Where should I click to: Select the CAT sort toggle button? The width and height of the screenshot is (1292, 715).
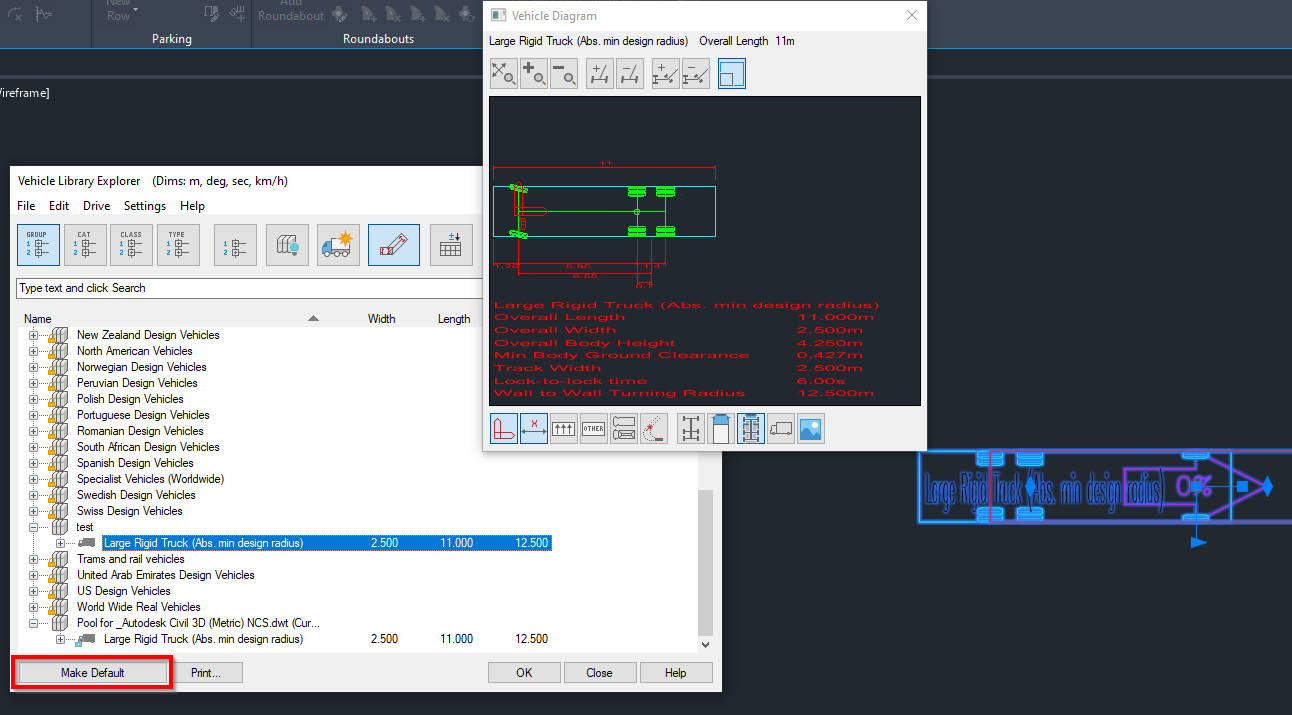click(85, 245)
